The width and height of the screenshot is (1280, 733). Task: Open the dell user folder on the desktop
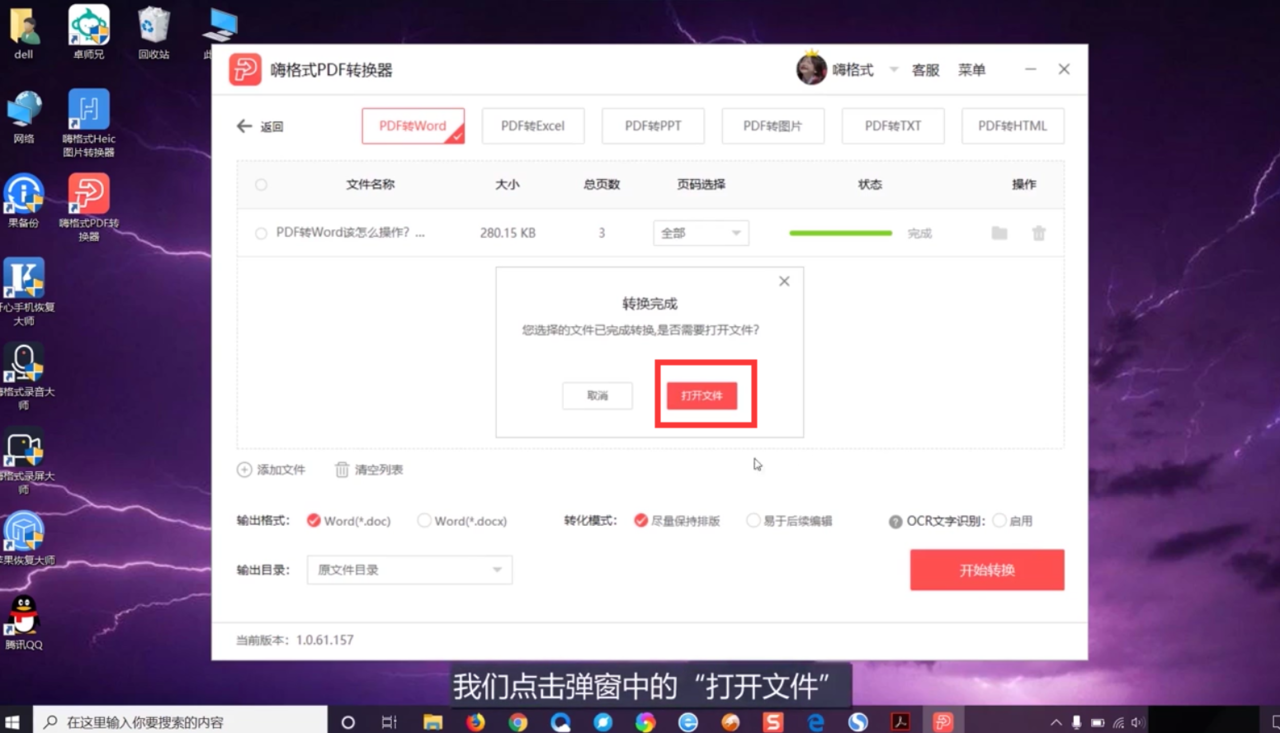[24, 33]
